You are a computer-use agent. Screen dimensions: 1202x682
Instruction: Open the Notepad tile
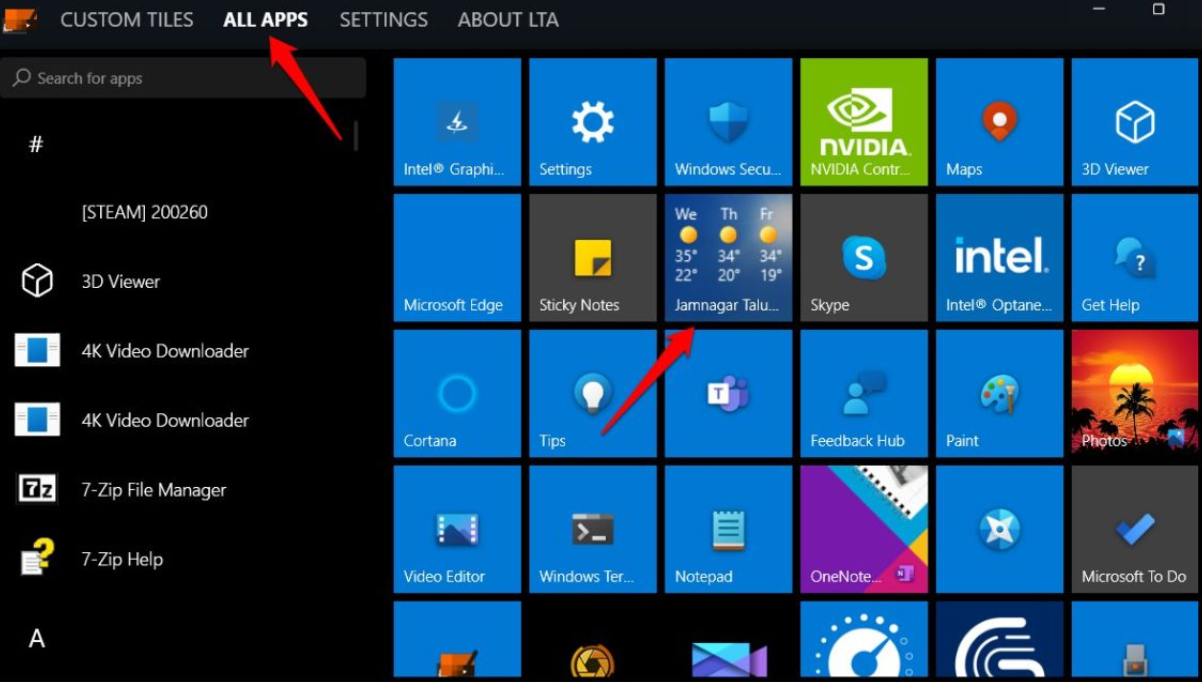729,529
